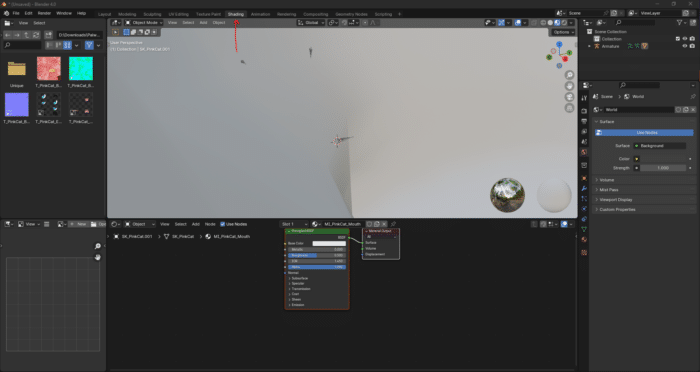The width and height of the screenshot is (700, 372).
Task: Open the Tool properties tab
Action: [x=584, y=98]
